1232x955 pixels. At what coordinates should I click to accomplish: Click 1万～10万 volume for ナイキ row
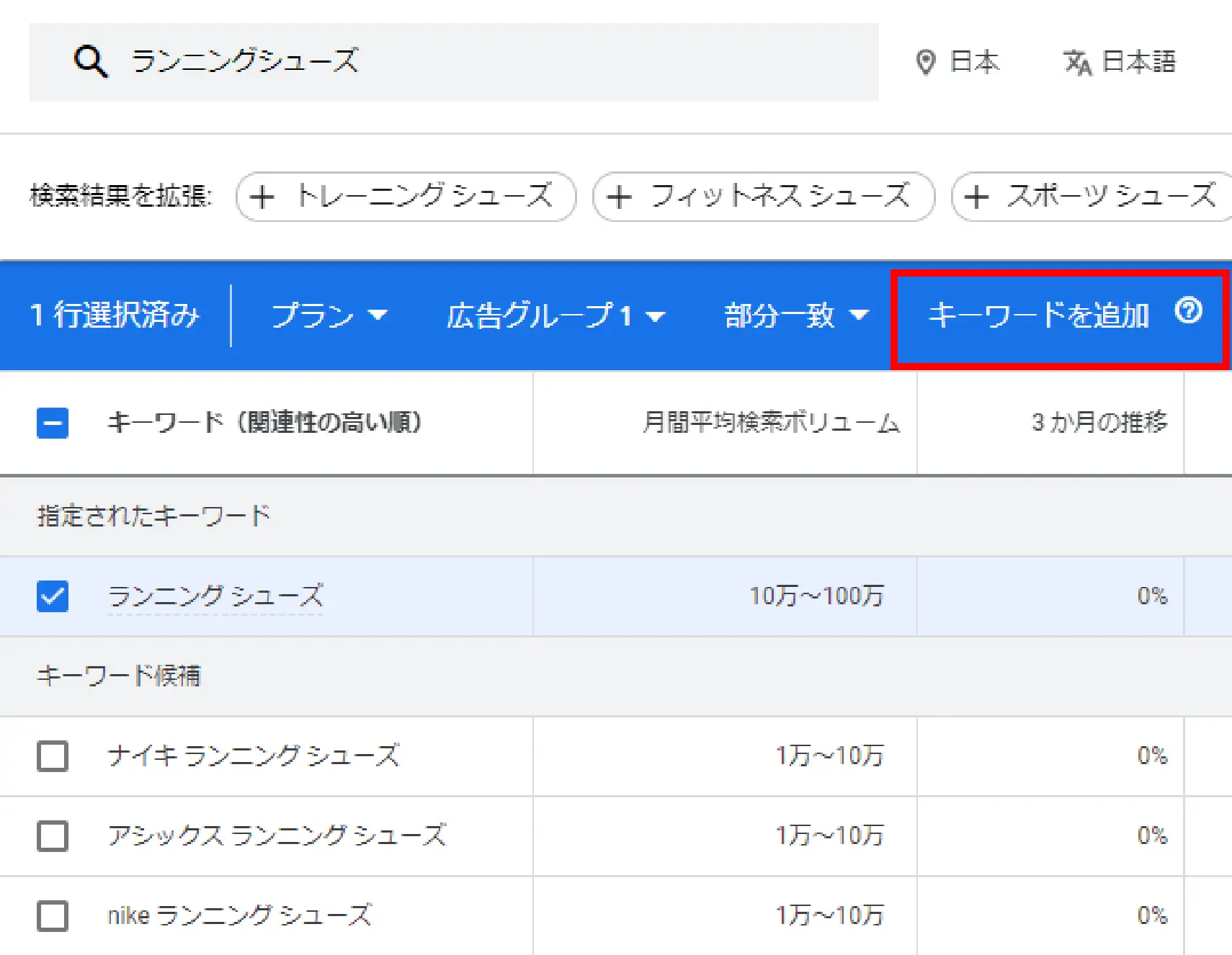[829, 756]
